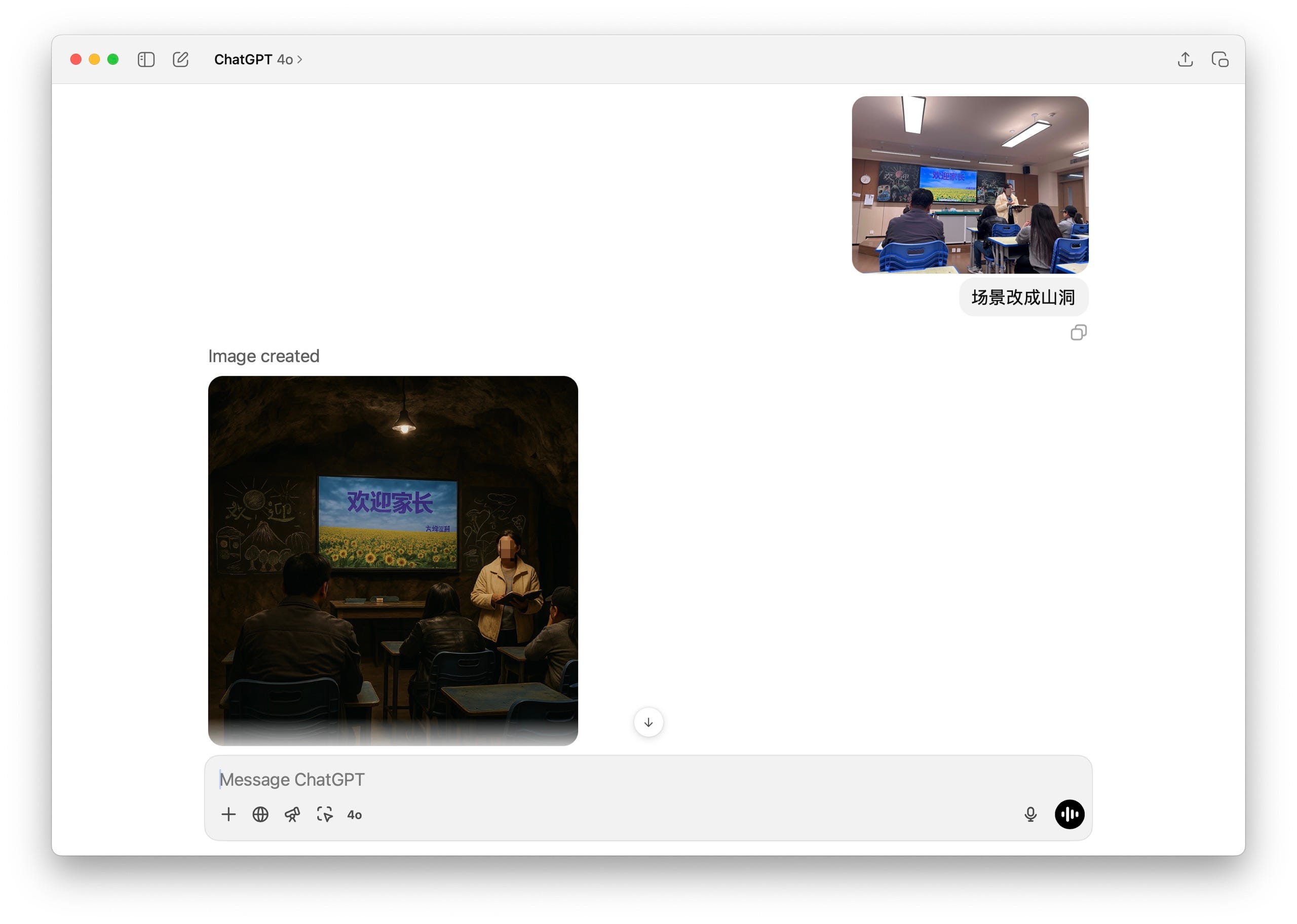This screenshot has width=1297, height=924.
Task: Open the 4o model picker in composer
Action: [355, 815]
